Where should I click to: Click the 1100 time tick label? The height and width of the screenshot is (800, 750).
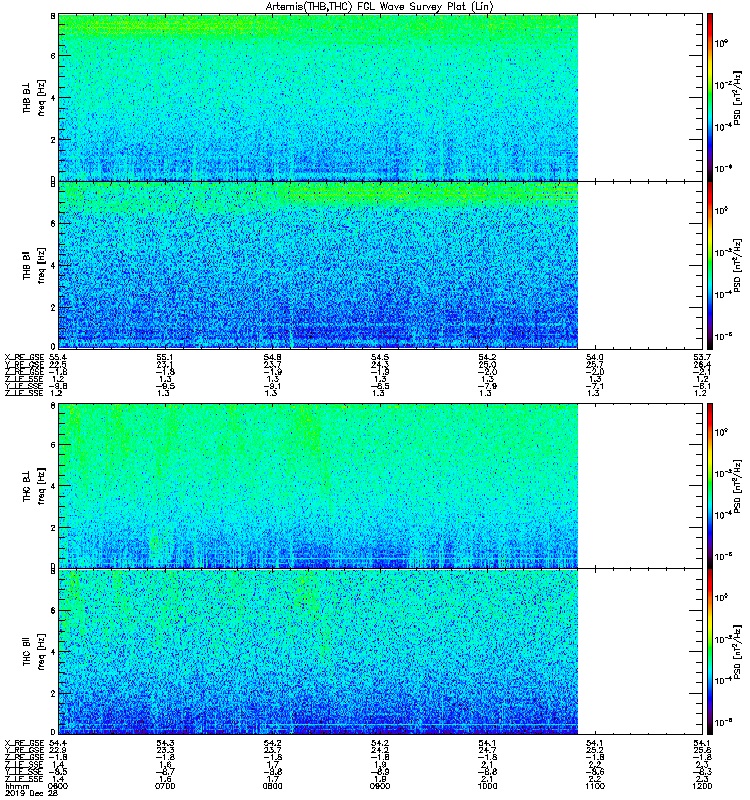[595, 786]
